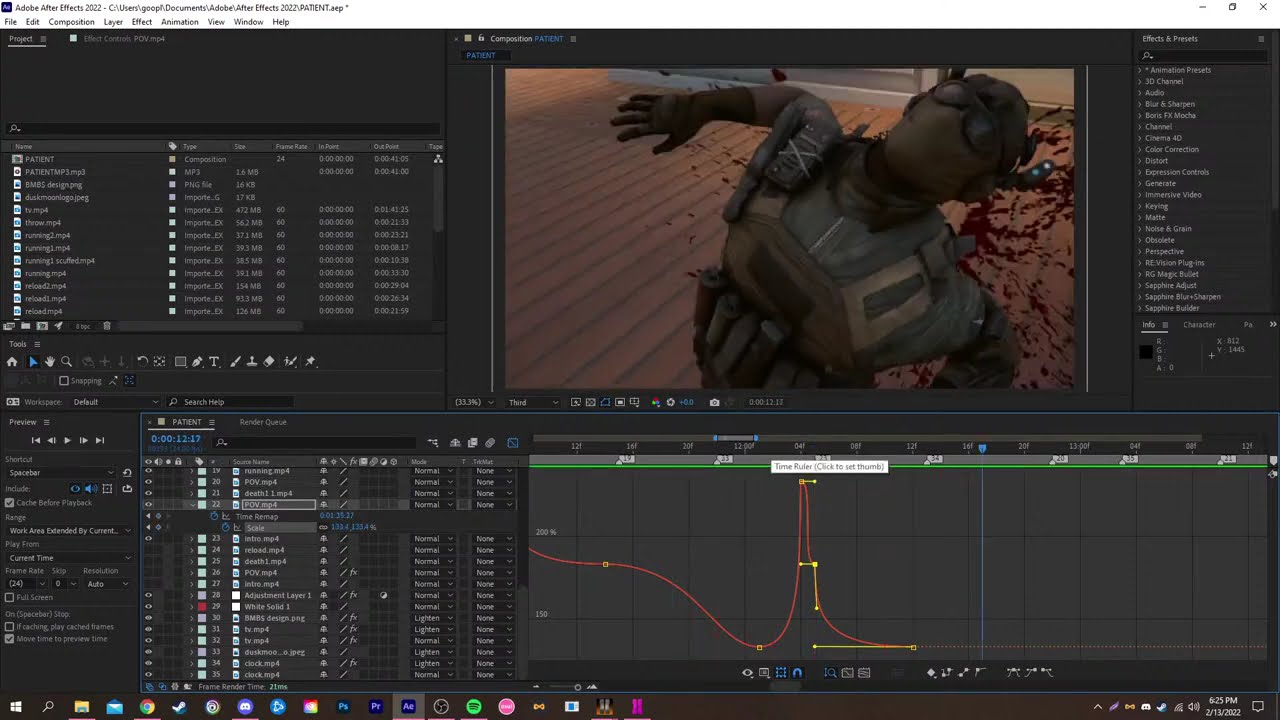This screenshot has width=1280, height=720.
Task: Enable the Snapping checkbox
Action: [64, 381]
